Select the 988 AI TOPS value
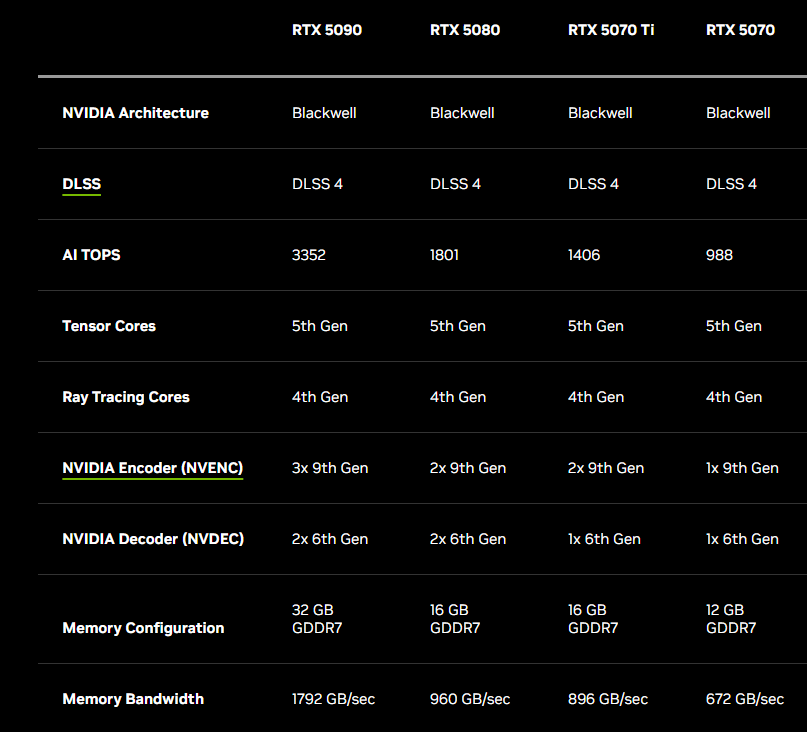Screen dimensions: 807x732 tap(719, 255)
